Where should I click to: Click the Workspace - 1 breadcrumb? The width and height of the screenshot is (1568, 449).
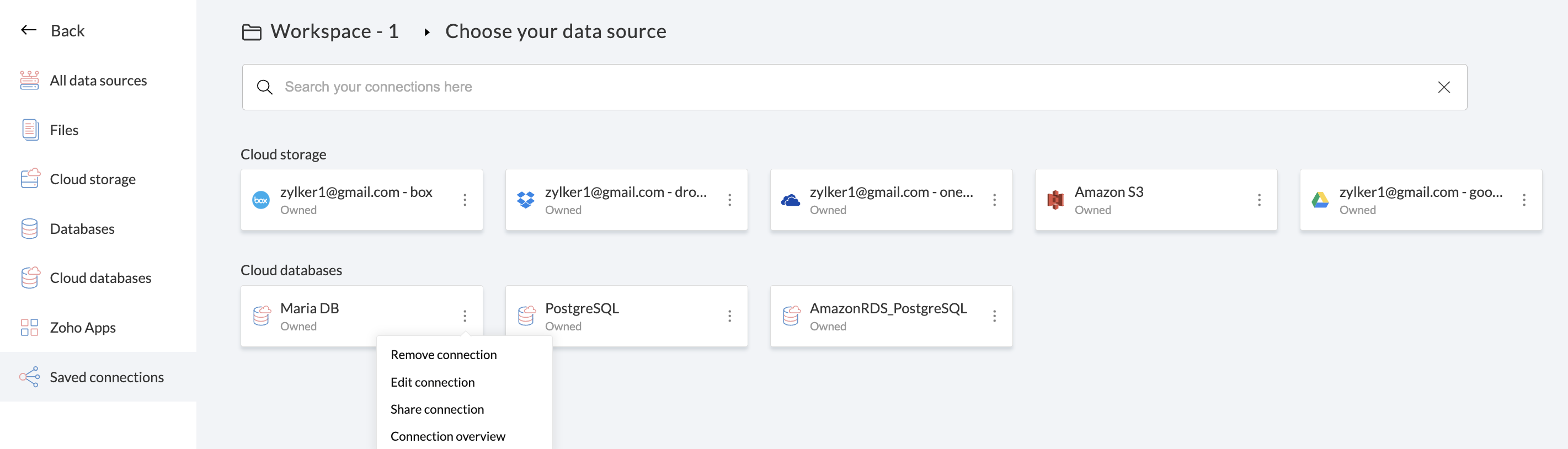tap(334, 31)
